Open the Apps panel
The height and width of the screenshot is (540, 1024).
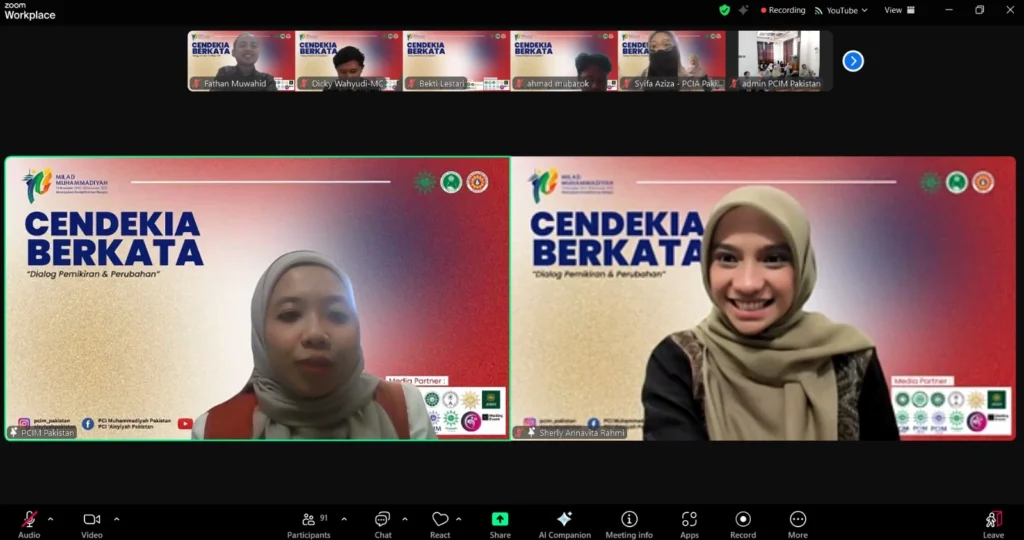tap(689, 524)
